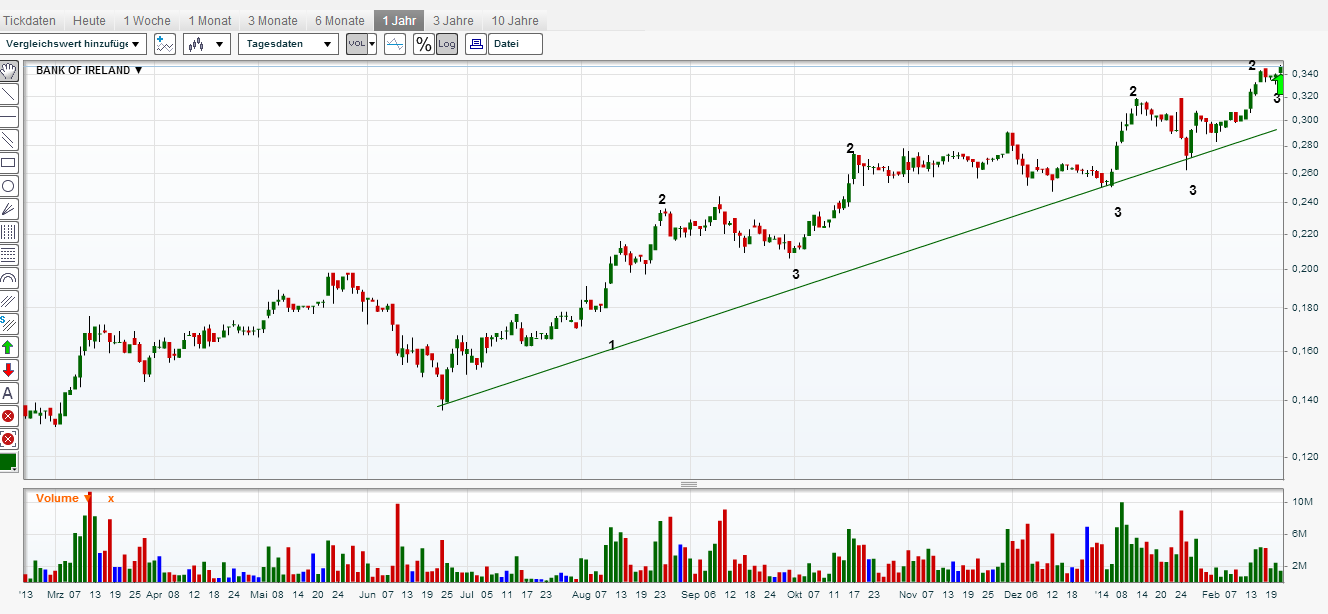
Task: Select the text annotation tool
Action: [9, 393]
